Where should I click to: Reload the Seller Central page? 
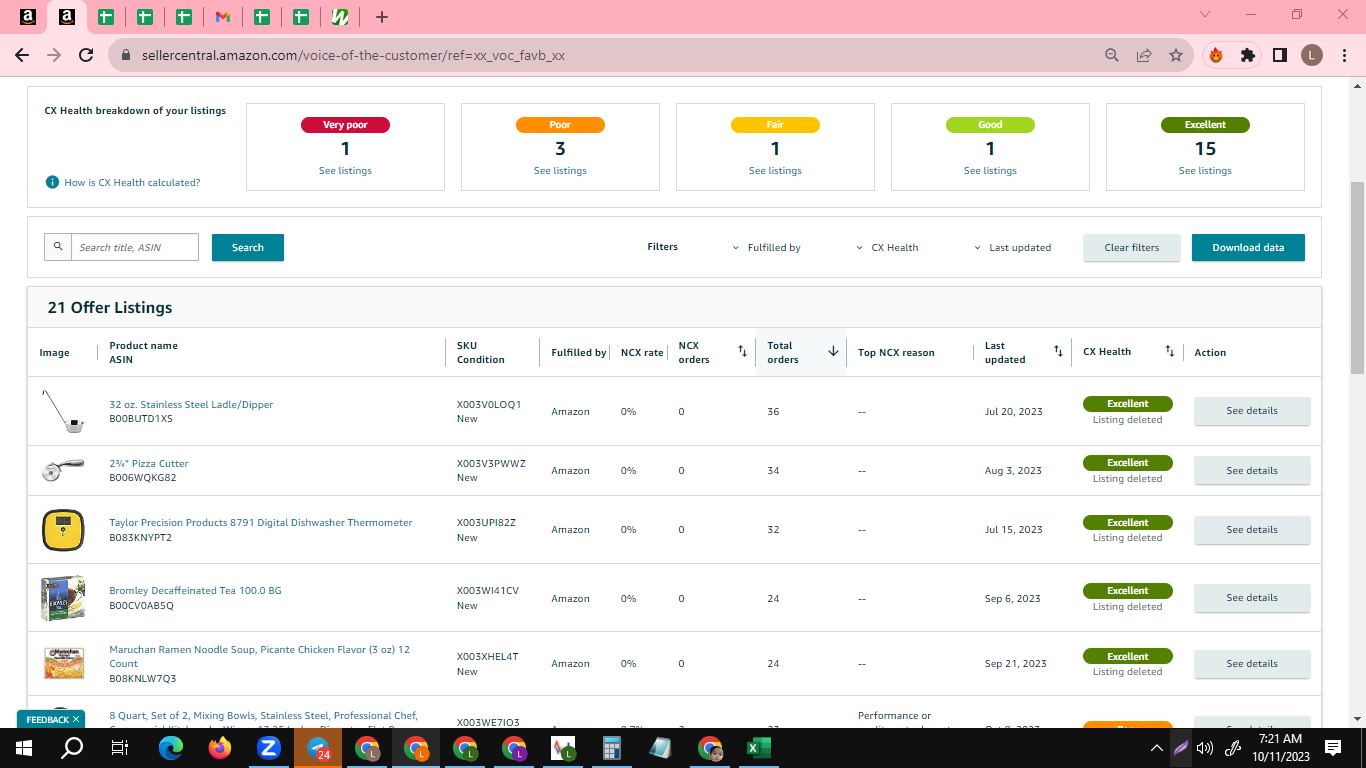point(87,55)
